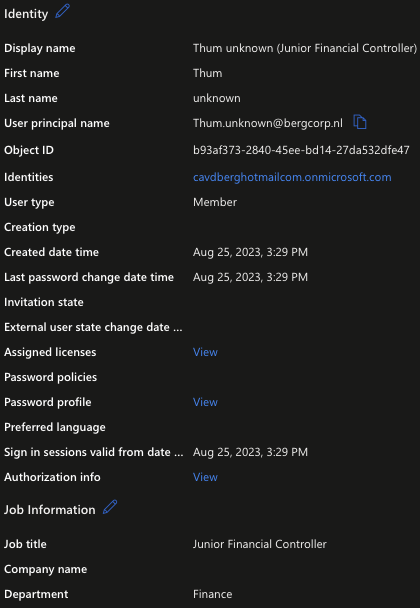View the assigned licenses
Screen dimensions: 420x608
click(205, 352)
